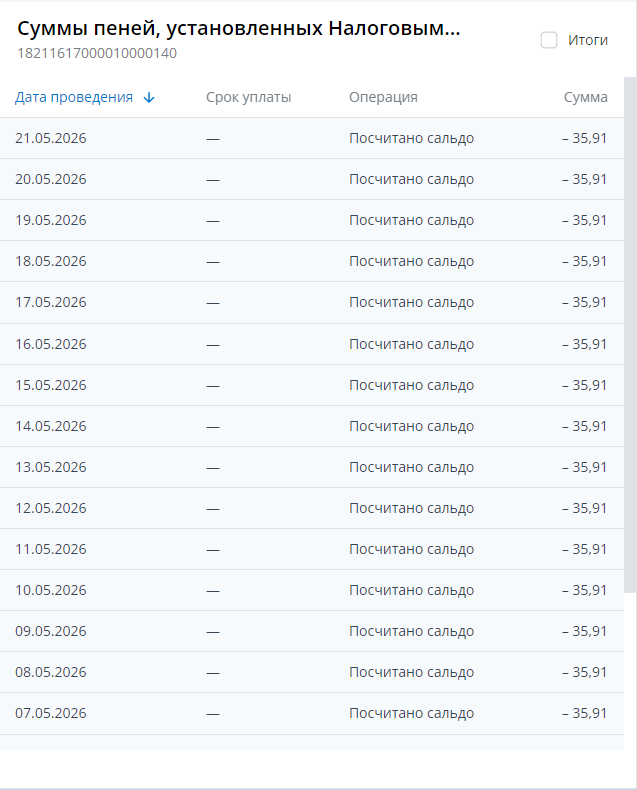Click the Сумма column header
The height and width of the screenshot is (790, 637).
(586, 97)
